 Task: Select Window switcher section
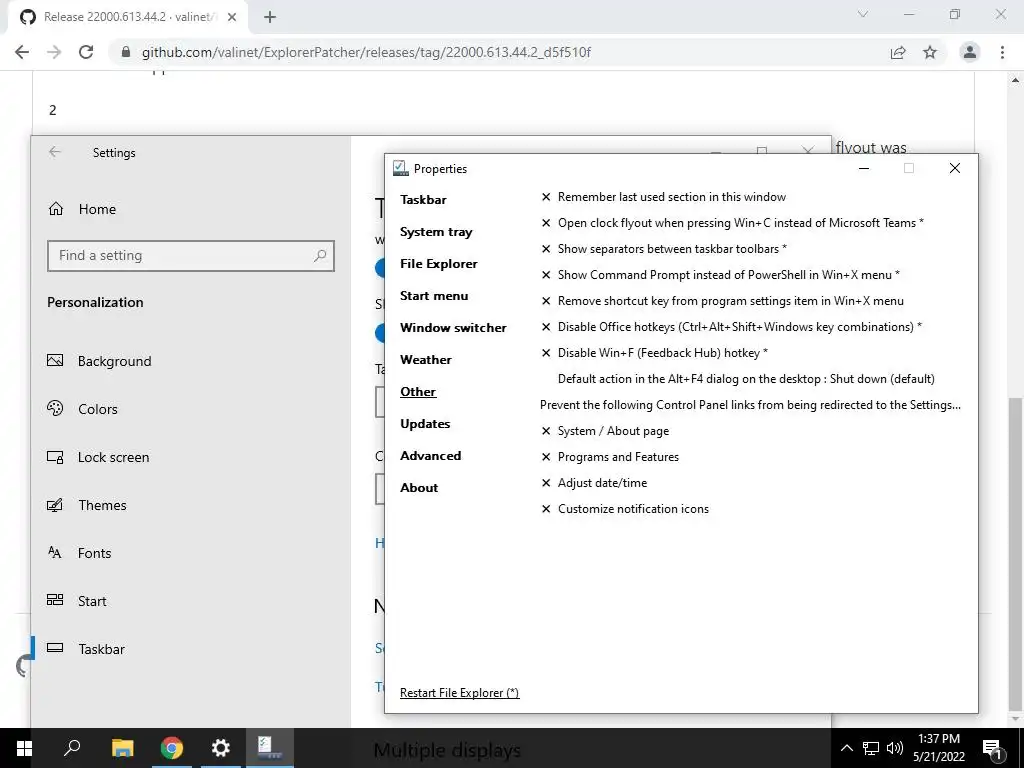coord(453,328)
